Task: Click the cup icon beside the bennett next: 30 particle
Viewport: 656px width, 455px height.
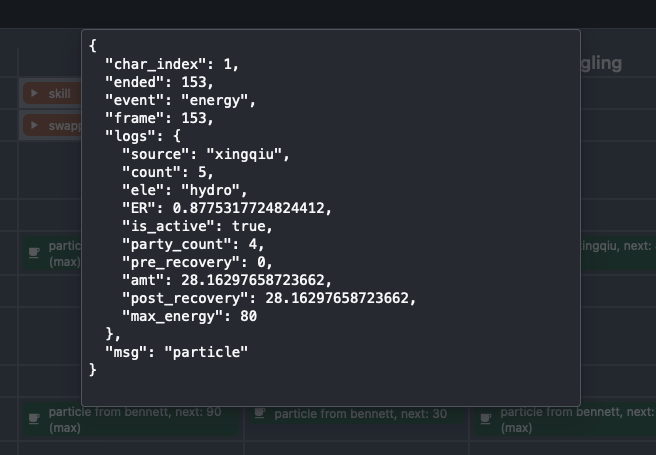Action: [260, 413]
